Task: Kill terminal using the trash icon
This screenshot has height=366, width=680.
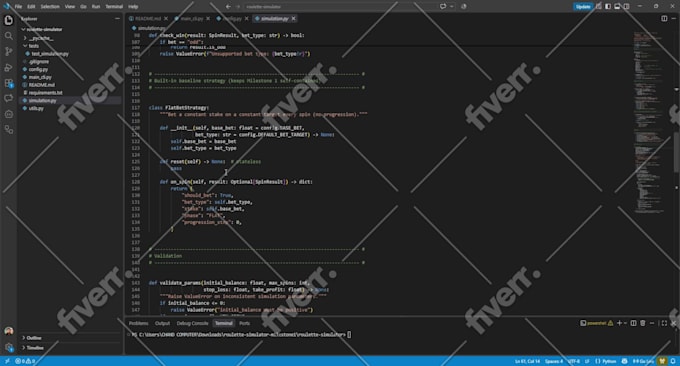Action: [643, 323]
